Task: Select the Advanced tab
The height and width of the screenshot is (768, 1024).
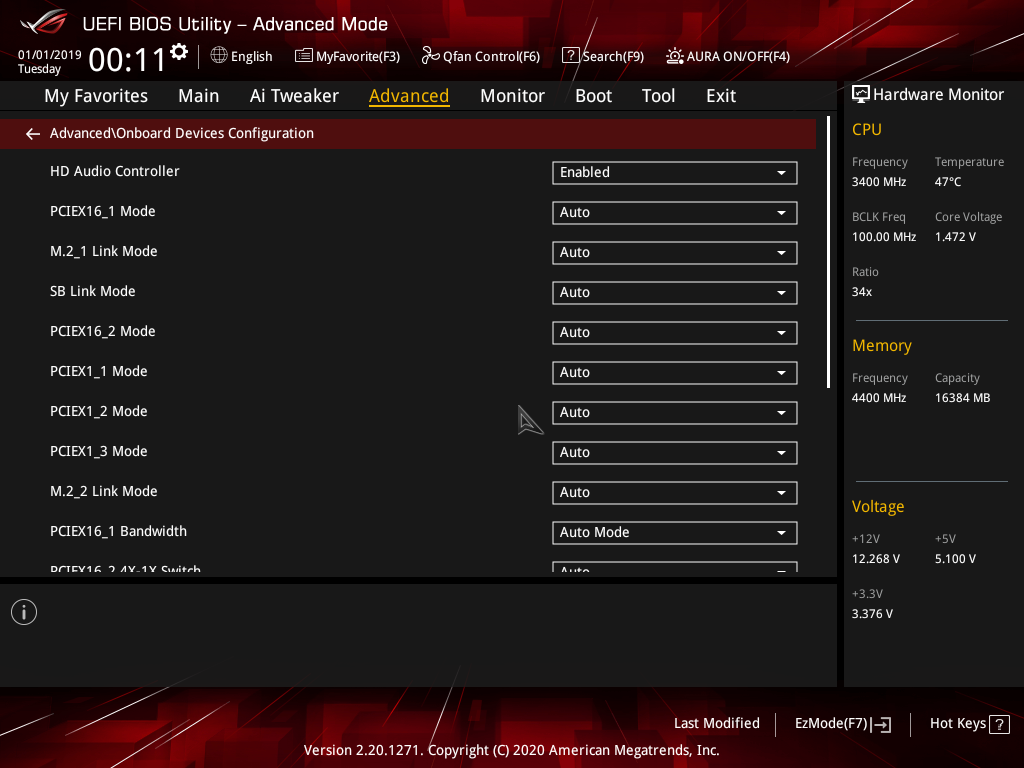Action: [409, 96]
